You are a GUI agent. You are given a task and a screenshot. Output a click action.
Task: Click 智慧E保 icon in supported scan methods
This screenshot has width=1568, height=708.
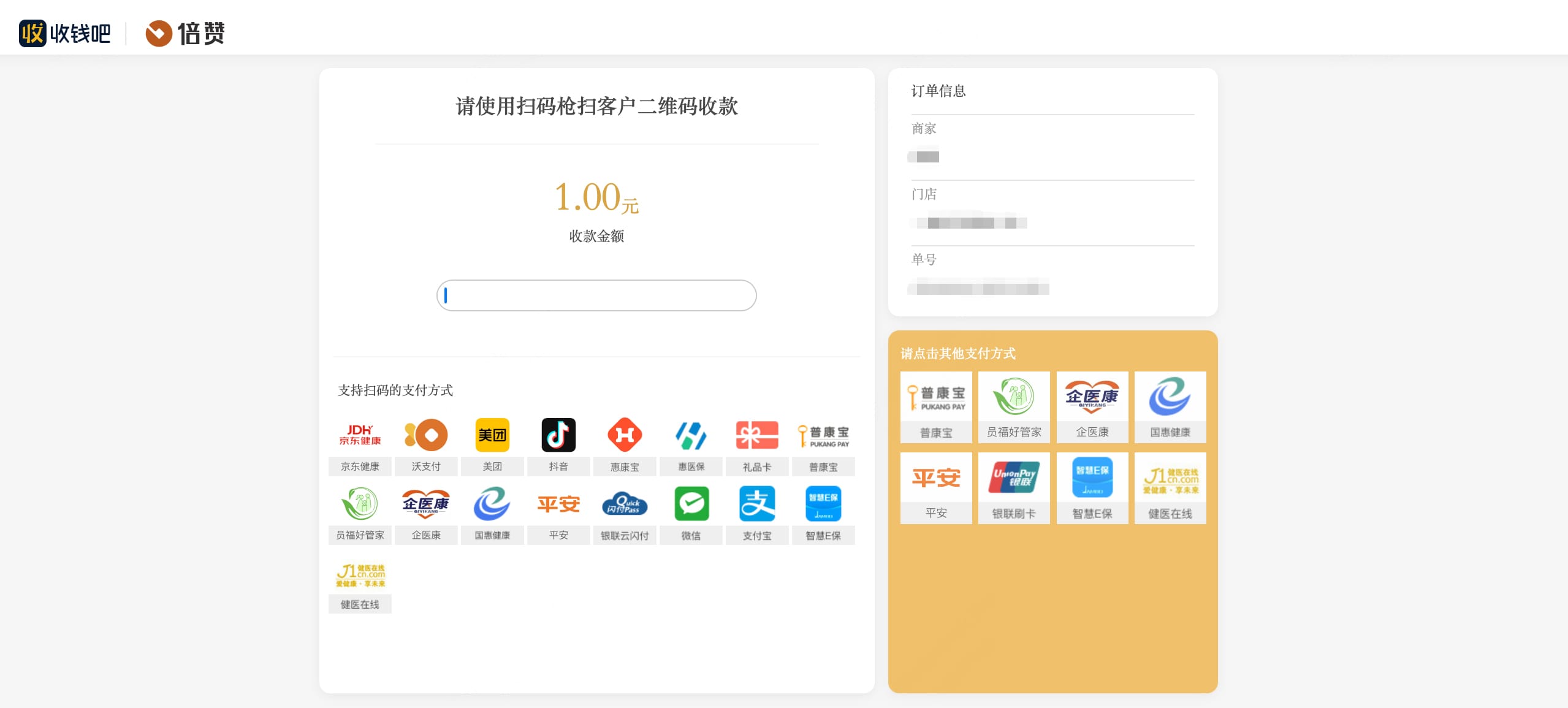click(x=823, y=503)
